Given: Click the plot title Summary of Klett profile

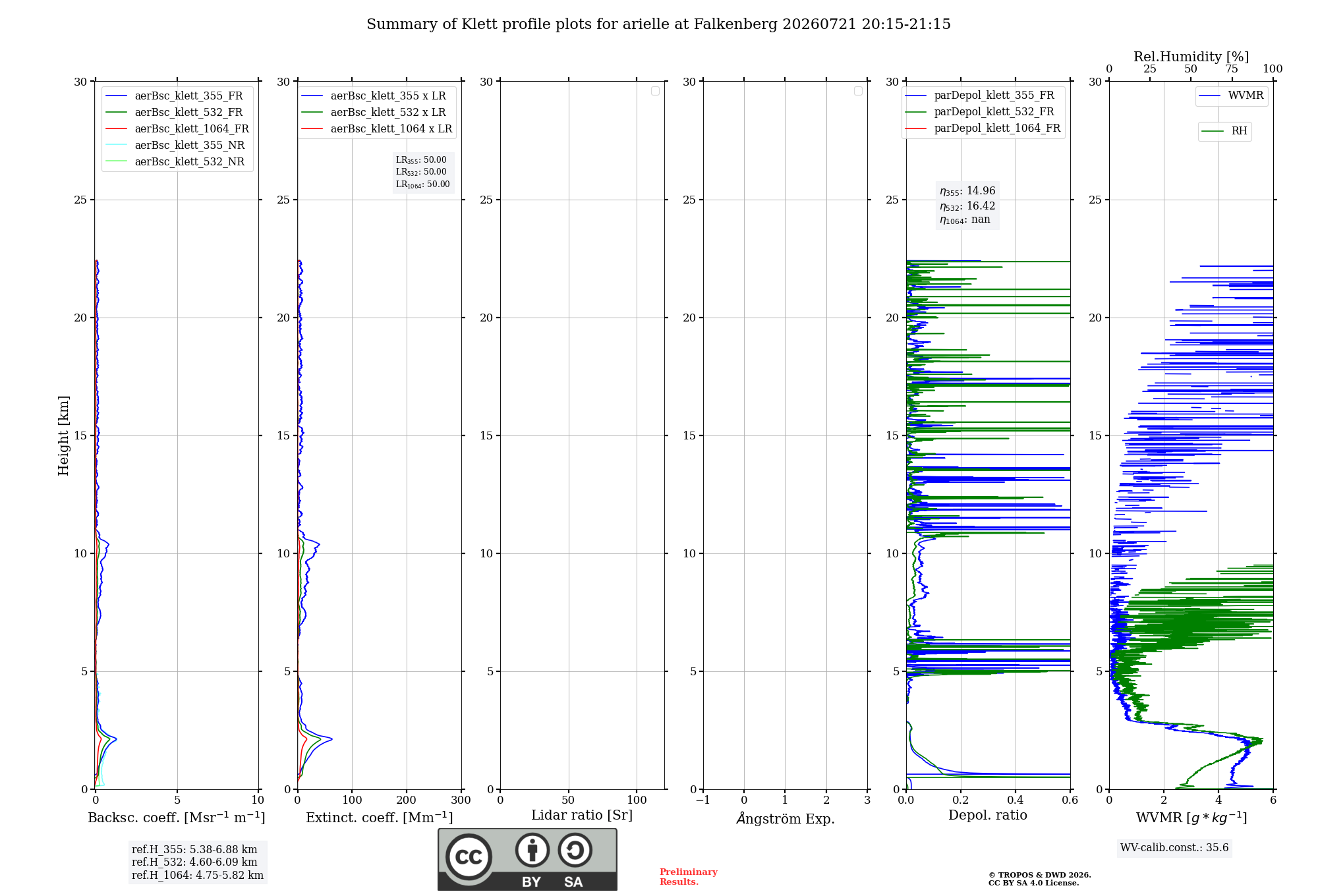Looking at the screenshot, I should 658,24.
